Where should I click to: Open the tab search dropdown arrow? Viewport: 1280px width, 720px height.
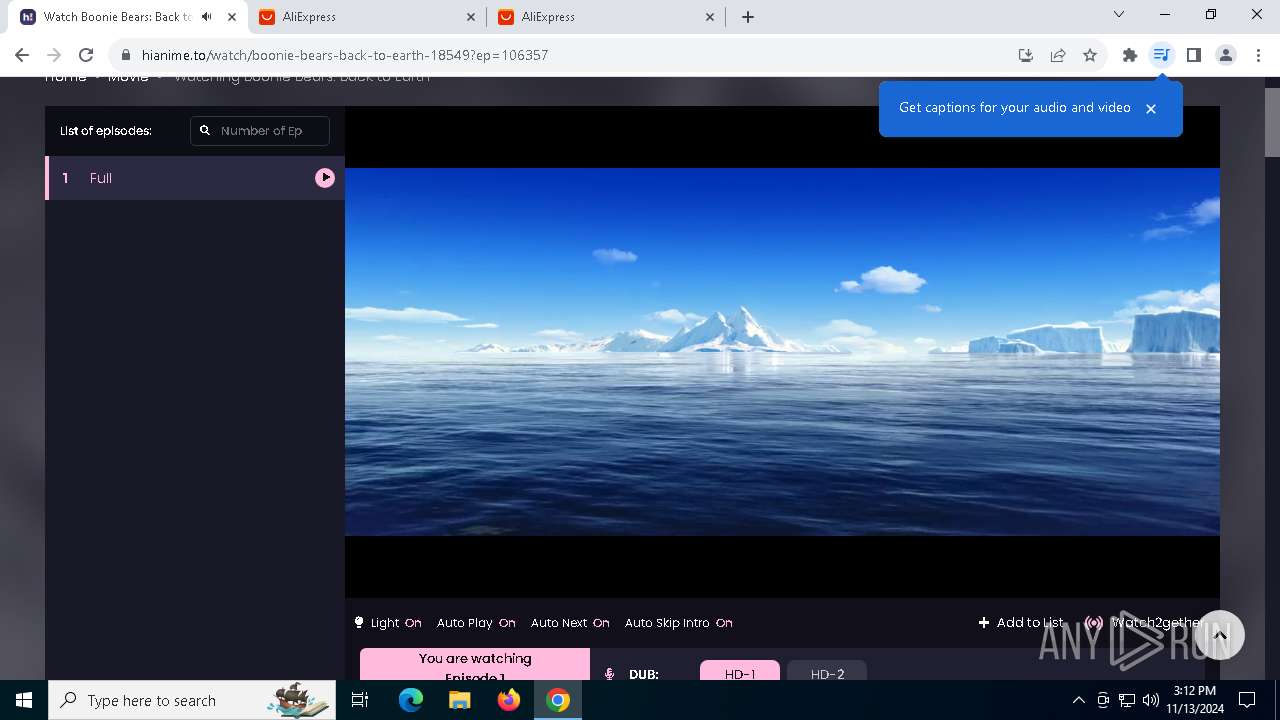point(1119,15)
